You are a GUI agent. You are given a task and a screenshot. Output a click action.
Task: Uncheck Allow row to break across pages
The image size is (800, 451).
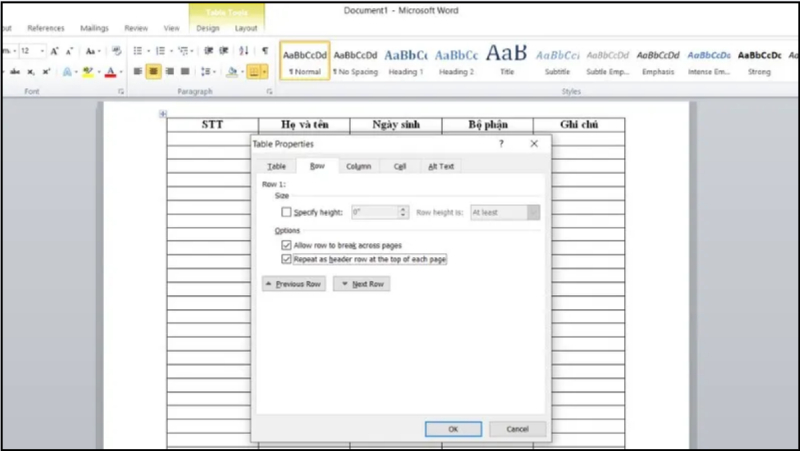[286, 245]
